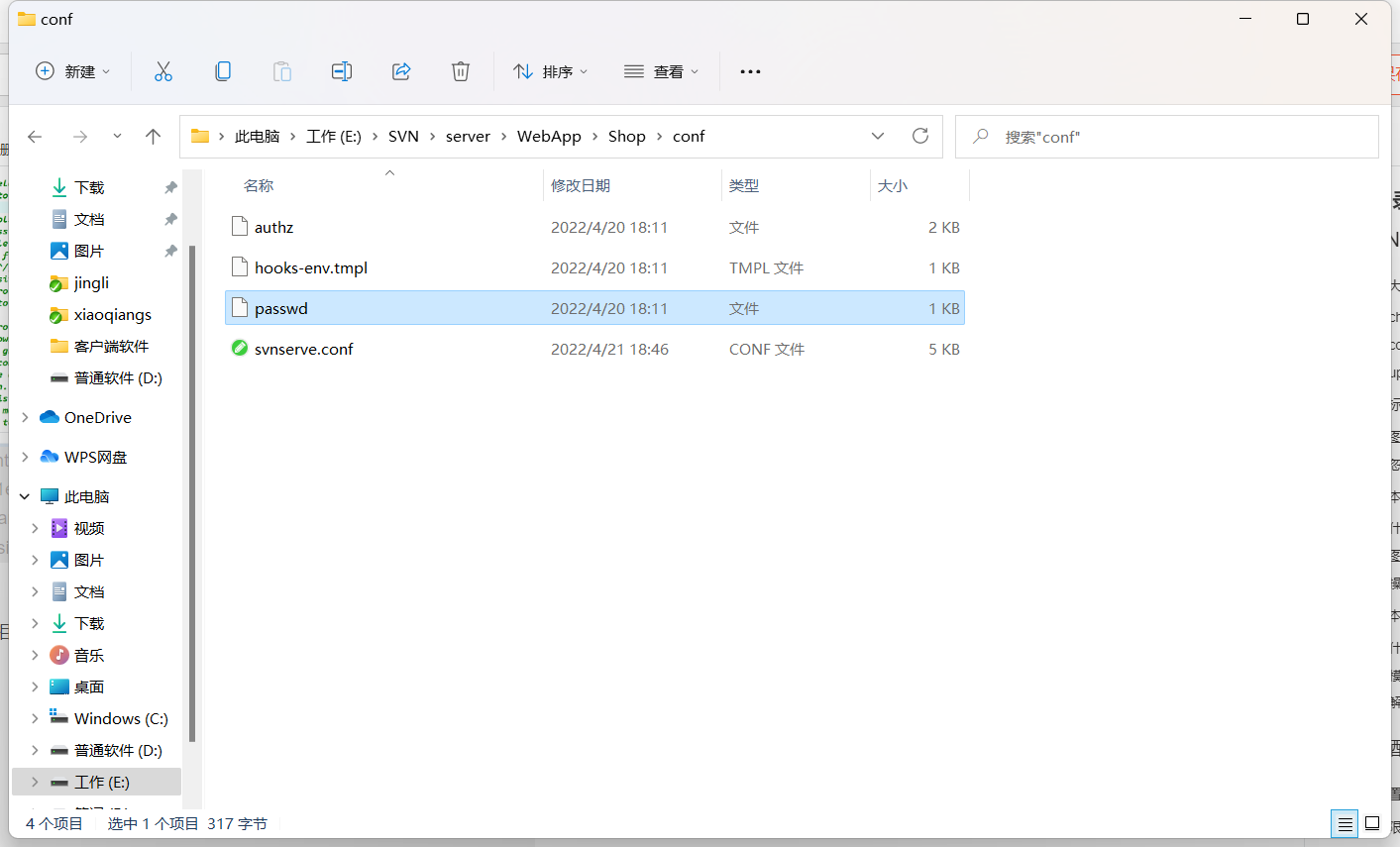Open the 查看 view dropdown
The width and height of the screenshot is (1400, 847).
662,71
